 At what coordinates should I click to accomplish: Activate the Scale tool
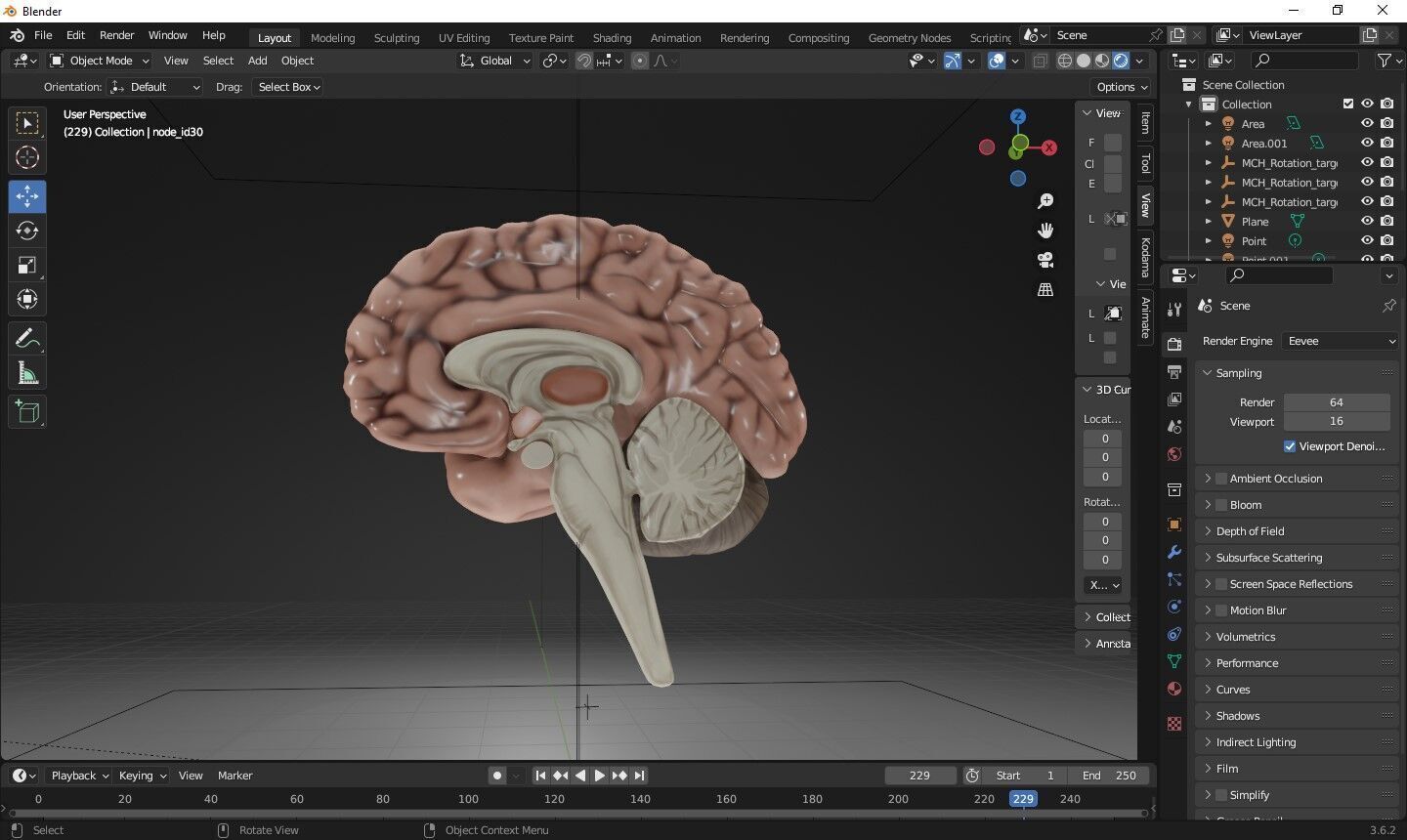pos(27,265)
